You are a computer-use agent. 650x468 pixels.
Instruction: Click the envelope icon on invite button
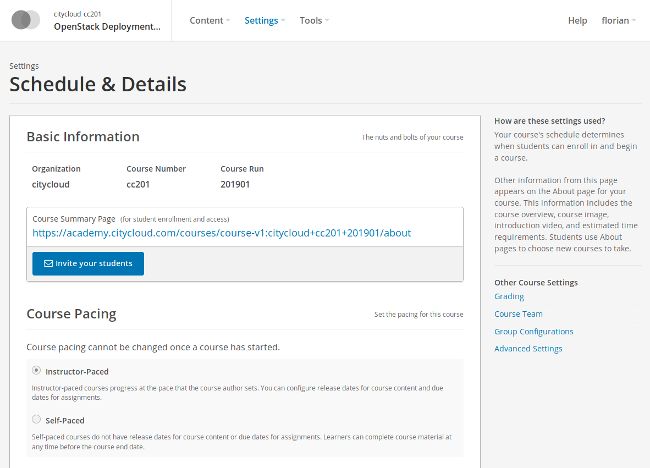48,264
